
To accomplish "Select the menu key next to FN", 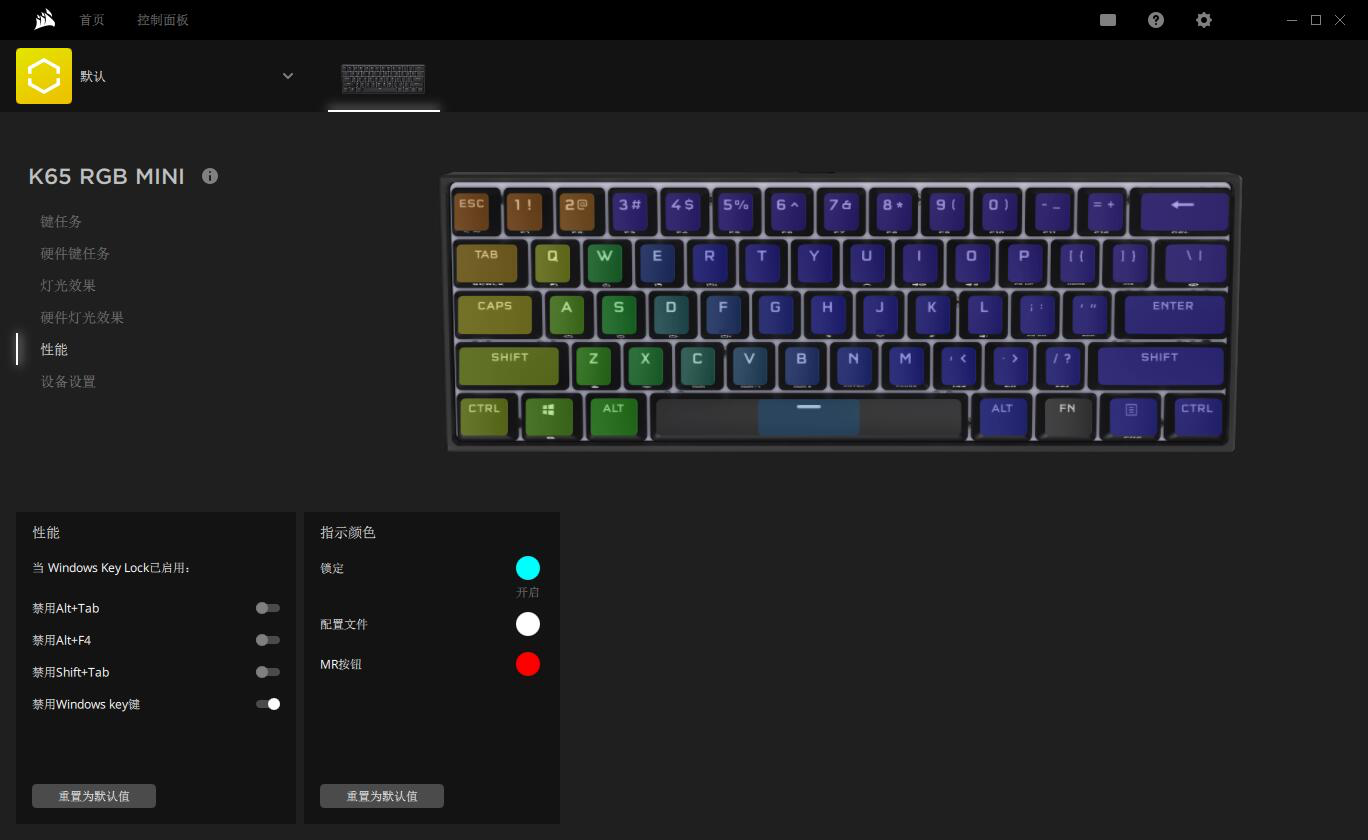I will (1131, 415).
